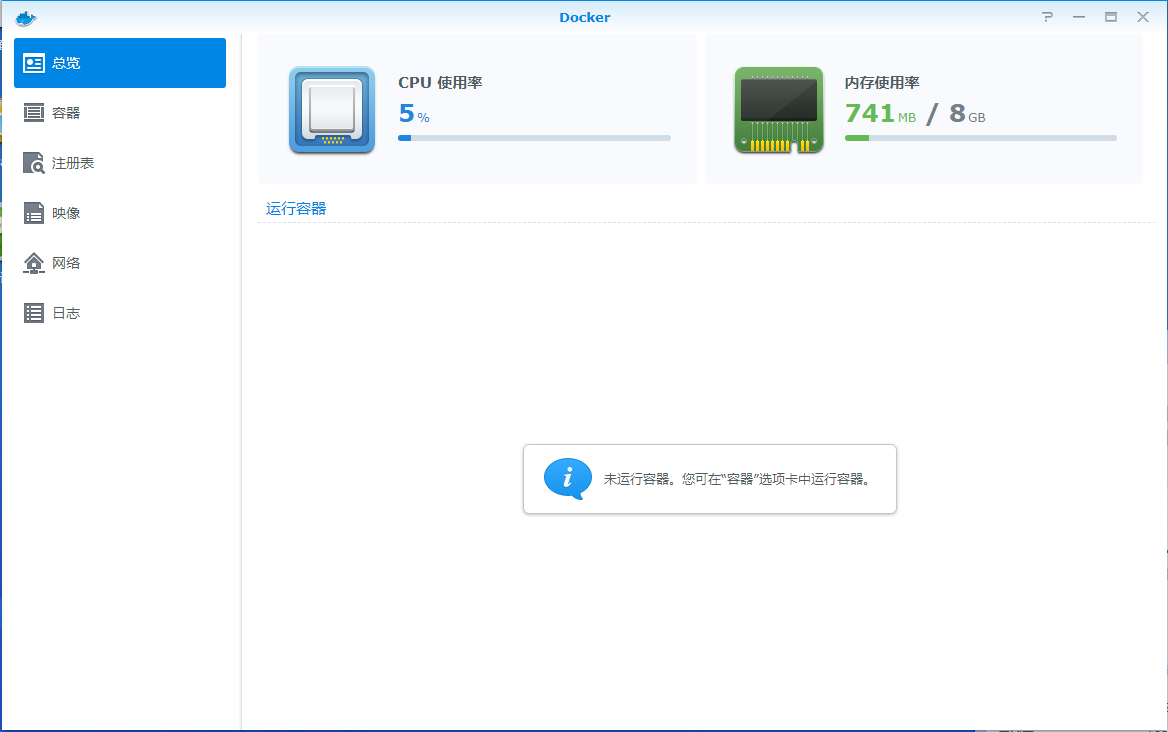Click the 内存使用率 progress bar
The height and width of the screenshot is (732, 1168).
point(980,138)
